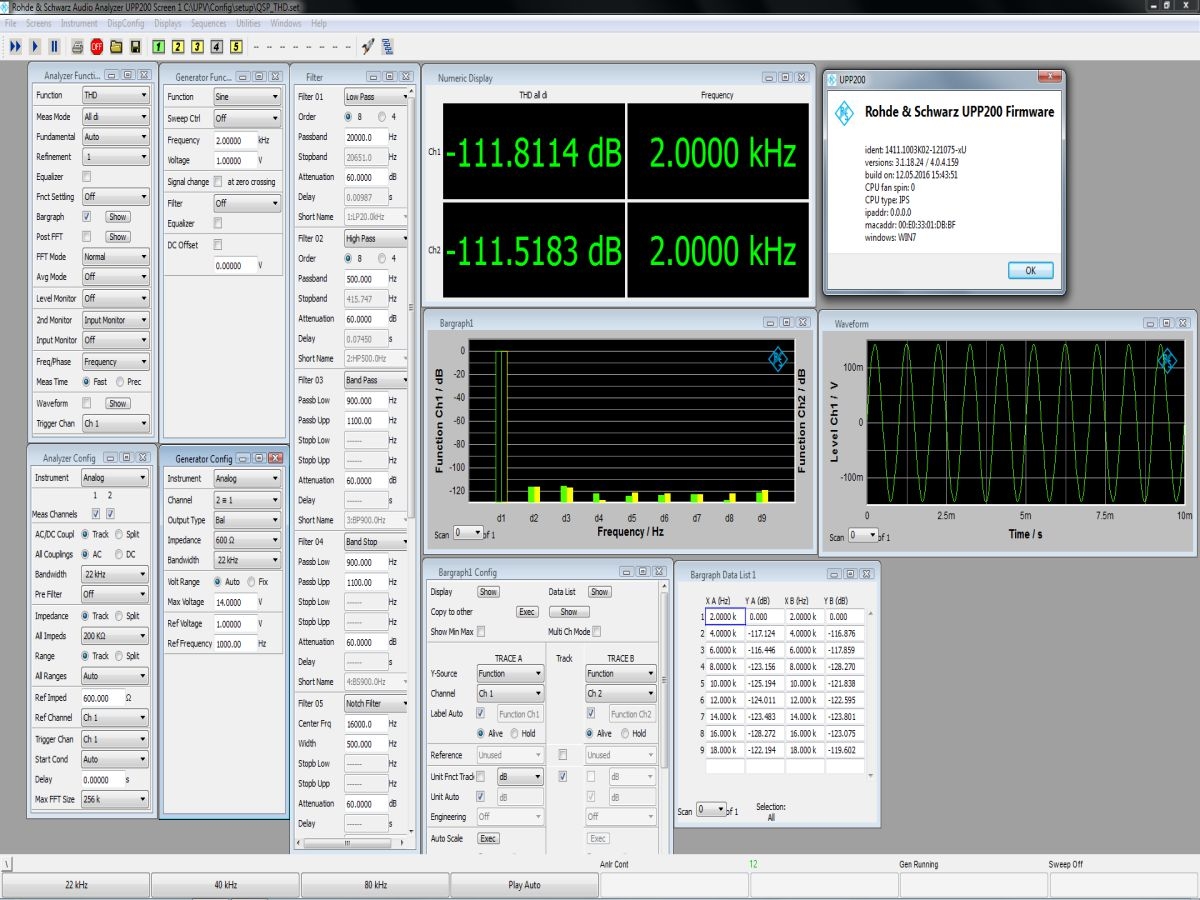Switch to screen 2 icon
1200x900 pixels.
(178, 46)
